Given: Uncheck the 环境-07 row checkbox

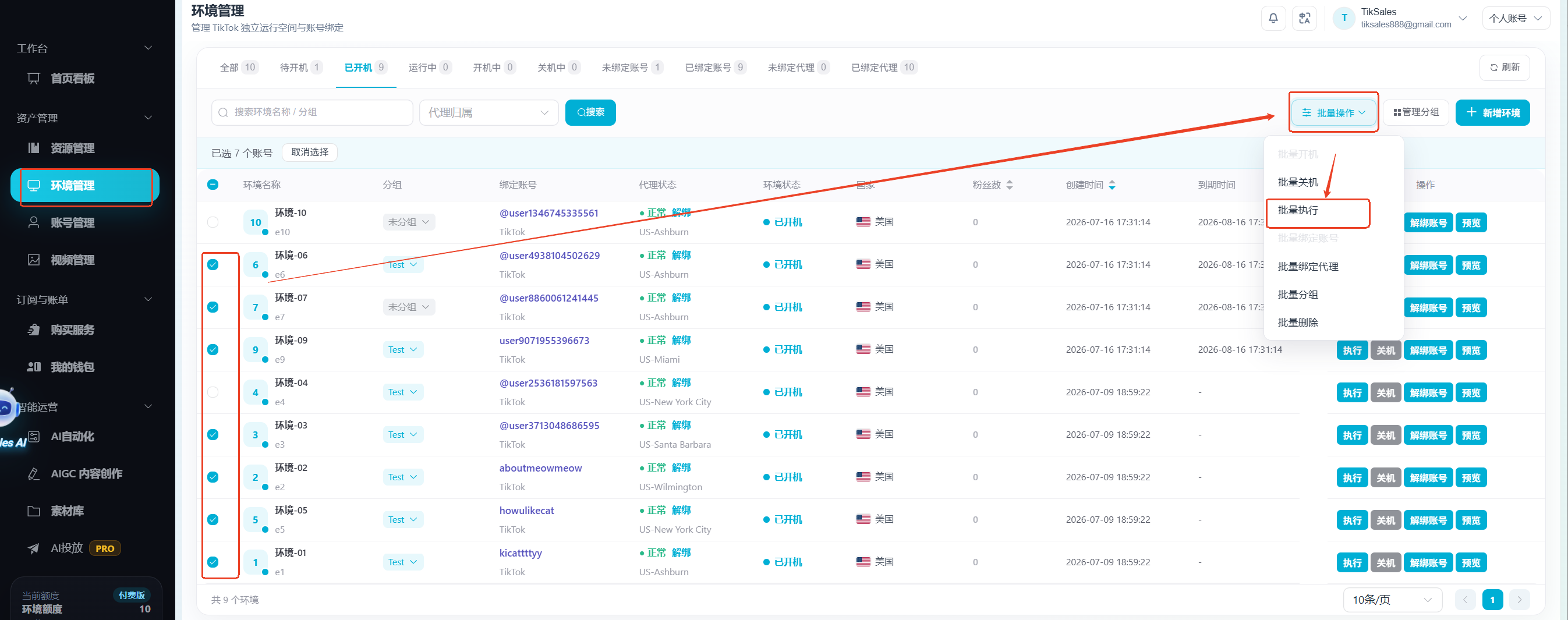Looking at the screenshot, I should 213,307.
